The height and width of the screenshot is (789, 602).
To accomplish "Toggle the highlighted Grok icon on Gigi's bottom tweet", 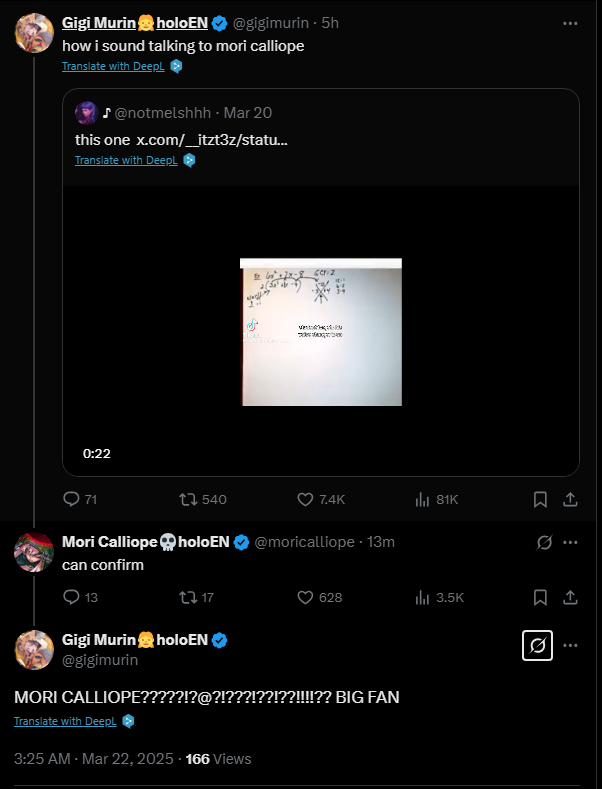I will pyautogui.click(x=538, y=645).
